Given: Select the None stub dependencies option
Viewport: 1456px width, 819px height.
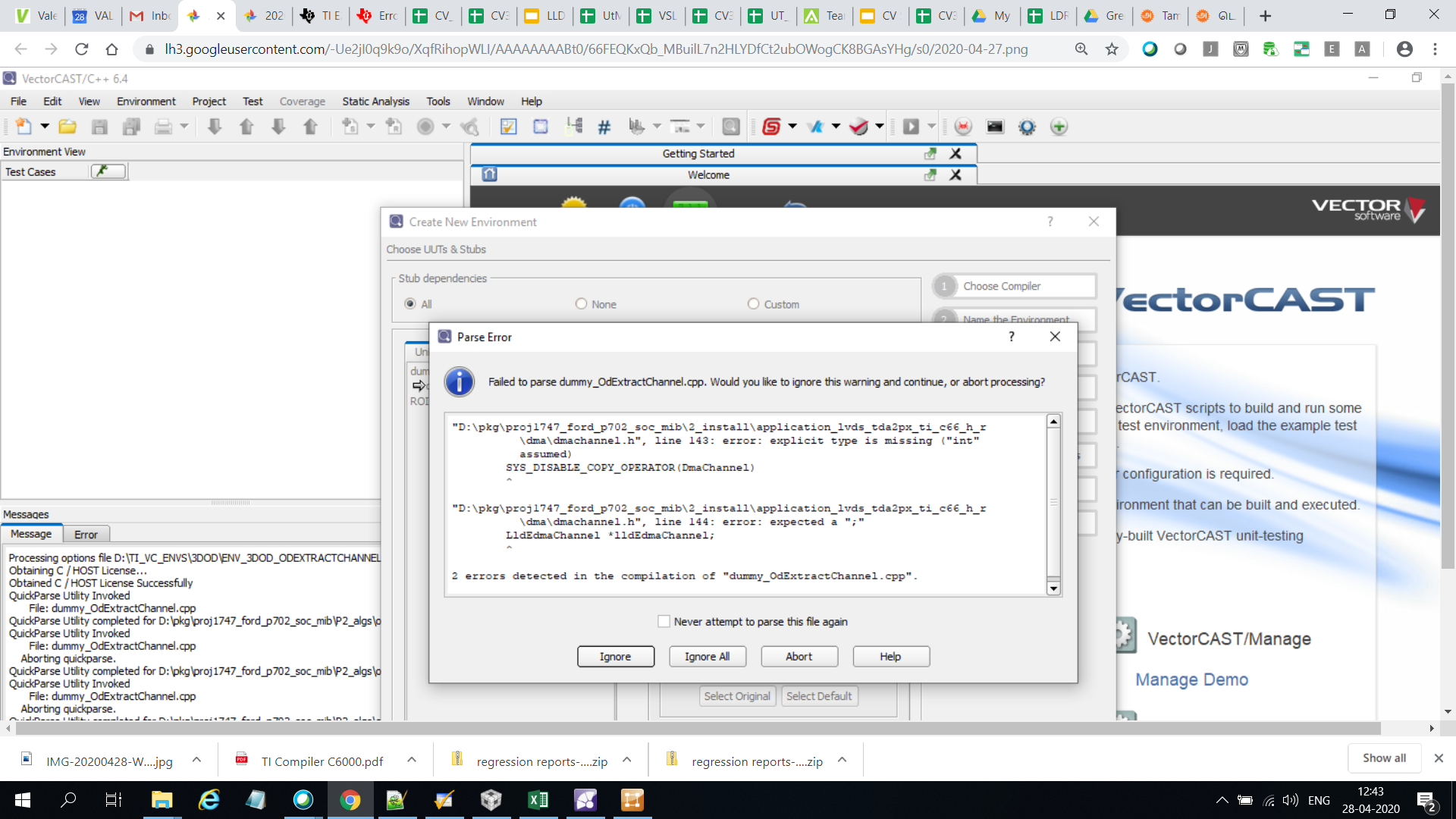Looking at the screenshot, I should [x=582, y=304].
